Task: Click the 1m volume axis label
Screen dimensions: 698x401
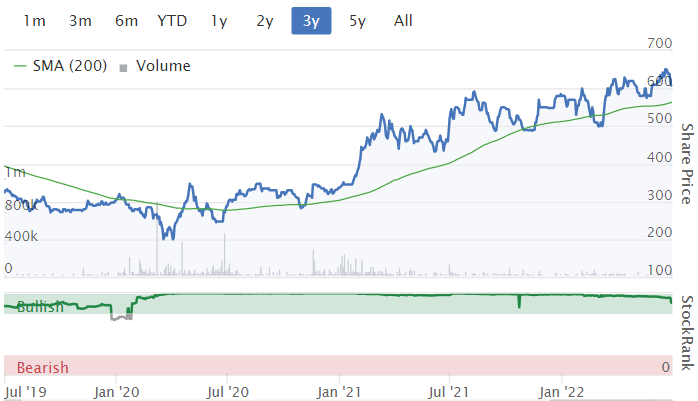Action: pos(15,172)
